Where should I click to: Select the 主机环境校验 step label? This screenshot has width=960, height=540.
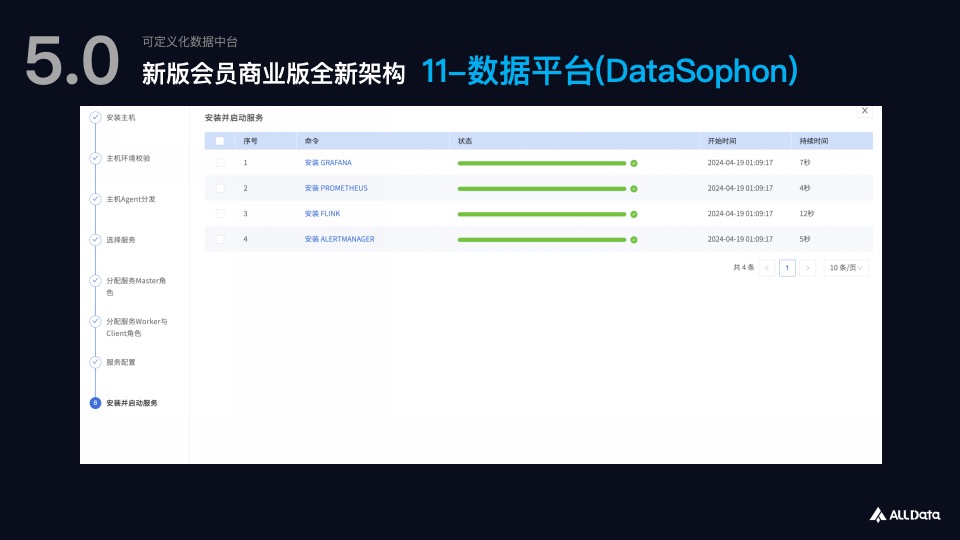pyautogui.click(x=128, y=158)
